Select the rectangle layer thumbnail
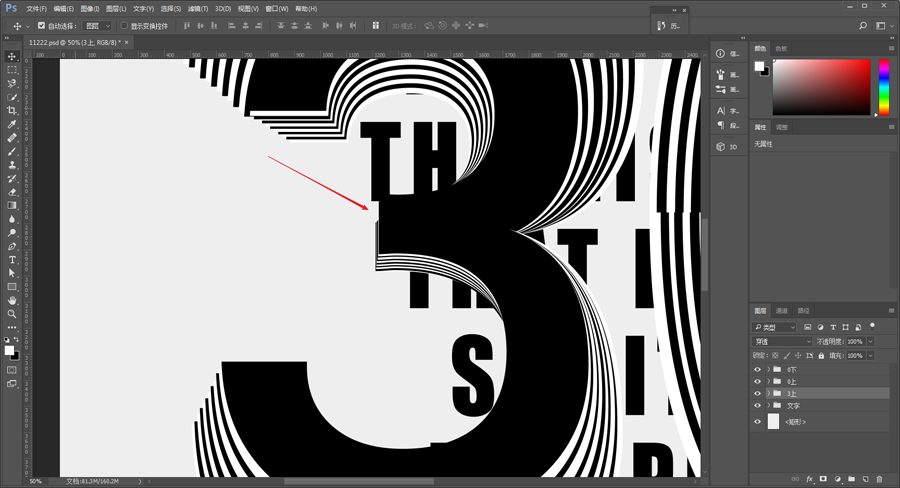 pyautogui.click(x=773, y=421)
